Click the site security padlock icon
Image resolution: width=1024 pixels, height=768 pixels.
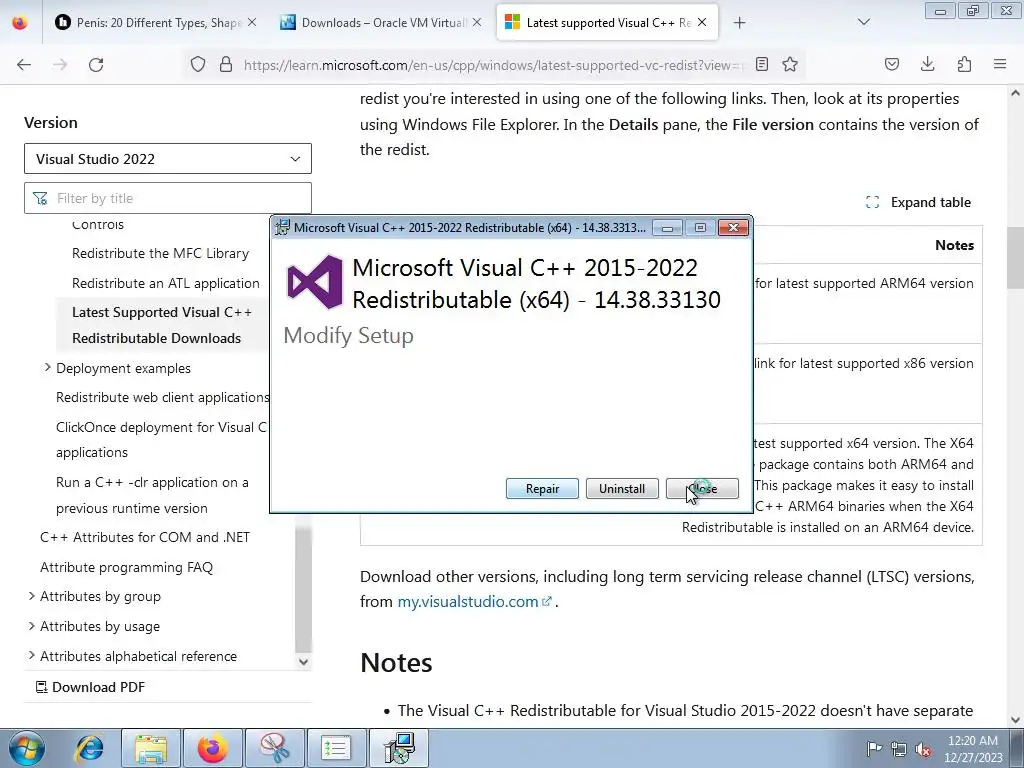click(x=226, y=64)
